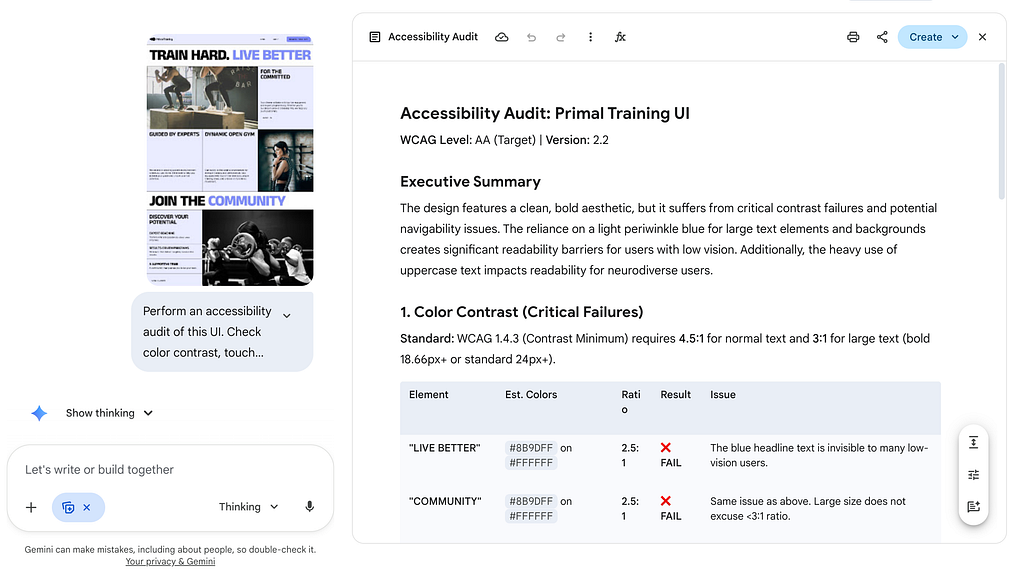Screen dimensions: 1024x574
Task: Click the prompt text input field
Action: pyautogui.click(x=170, y=470)
